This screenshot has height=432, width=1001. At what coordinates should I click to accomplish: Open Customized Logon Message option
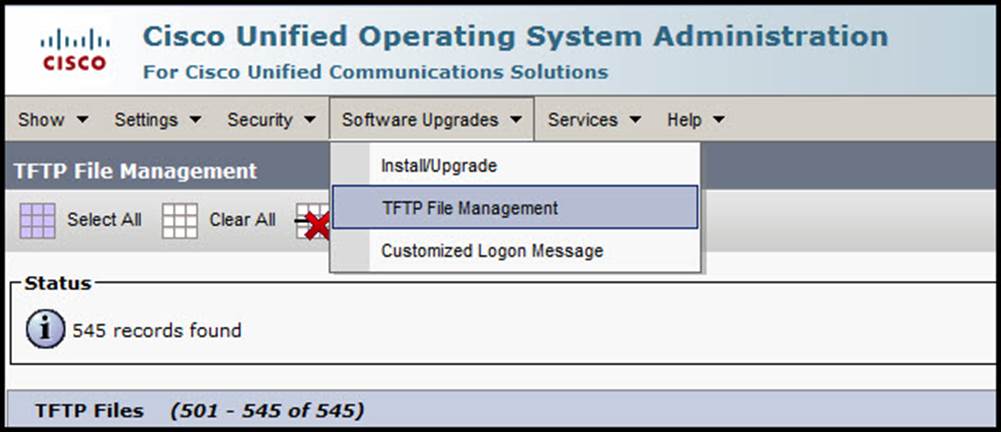(492, 250)
